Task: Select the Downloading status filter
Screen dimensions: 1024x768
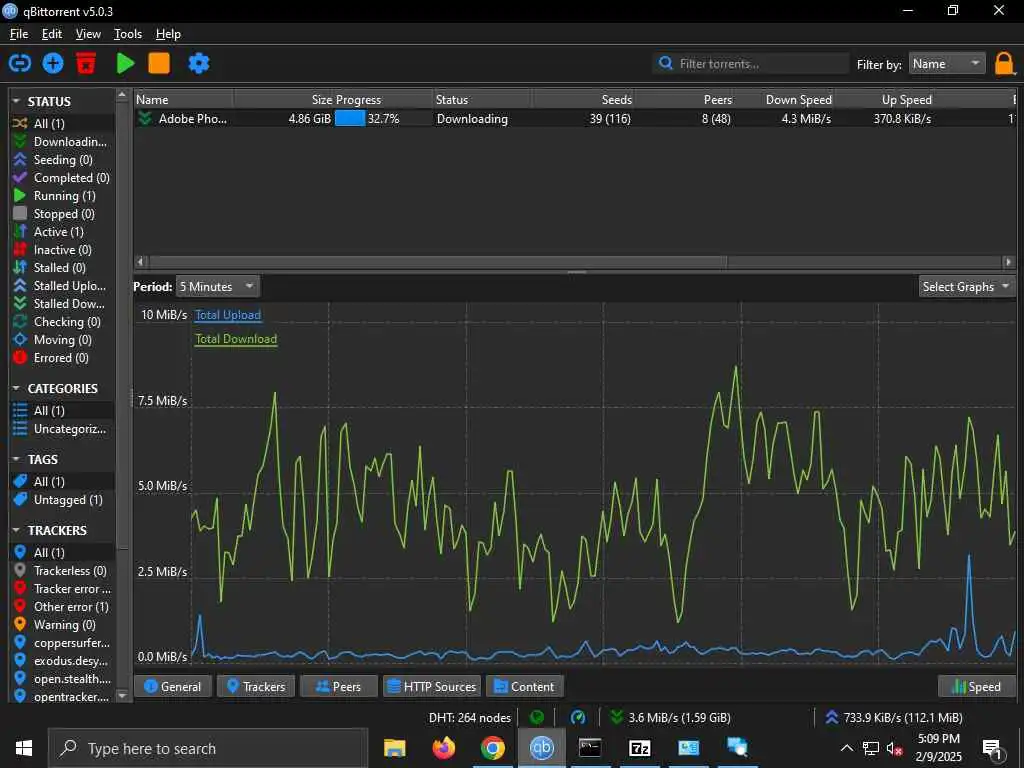Action: [x=63, y=142]
